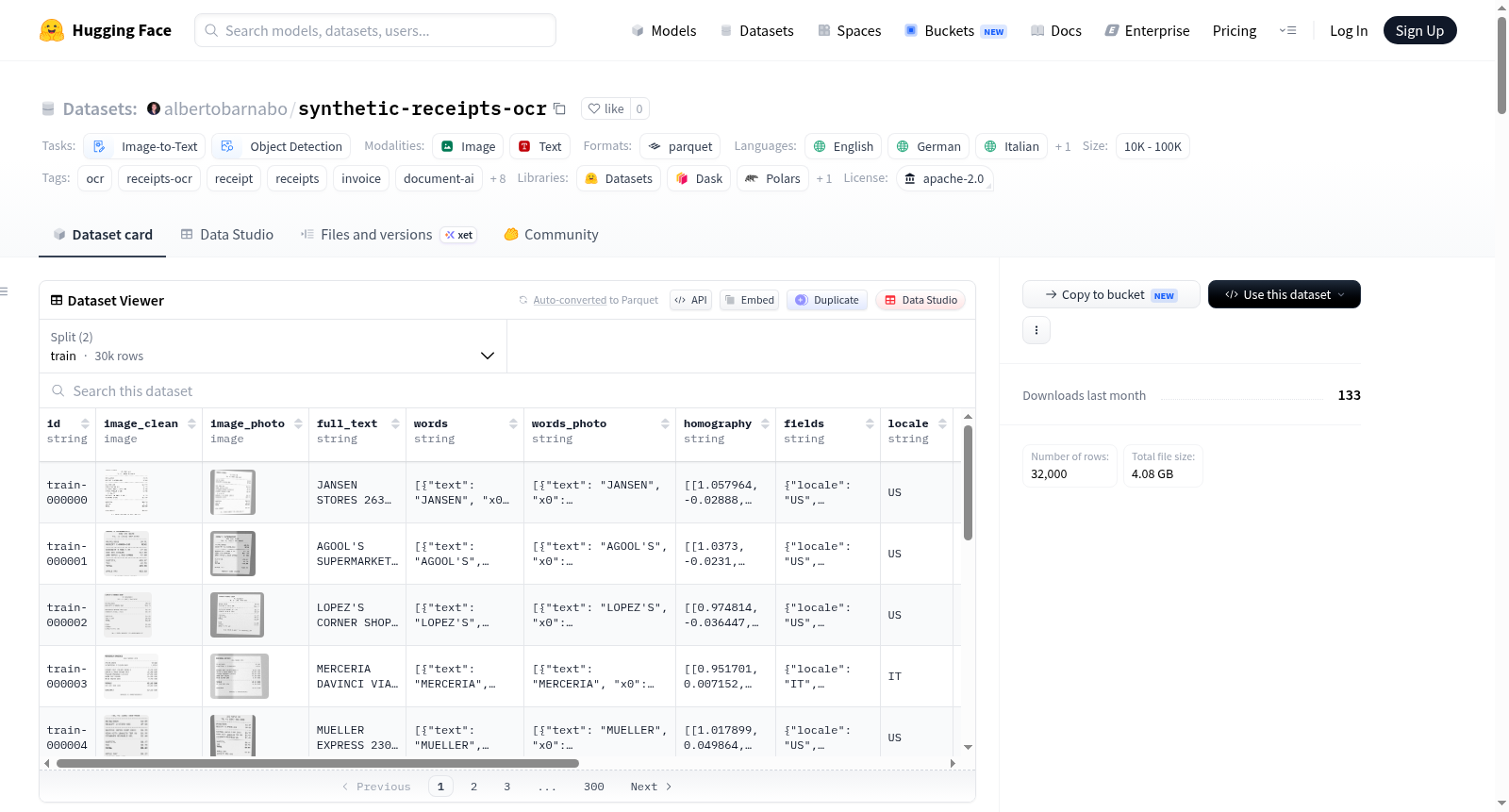Go to page 300 of dataset rows
Viewport: 1509px width, 812px height.
(x=594, y=787)
